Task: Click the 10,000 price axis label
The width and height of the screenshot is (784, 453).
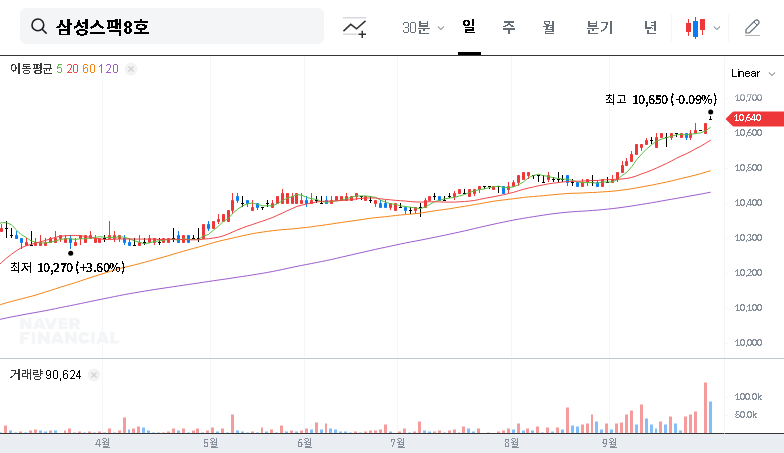Action: click(x=748, y=342)
